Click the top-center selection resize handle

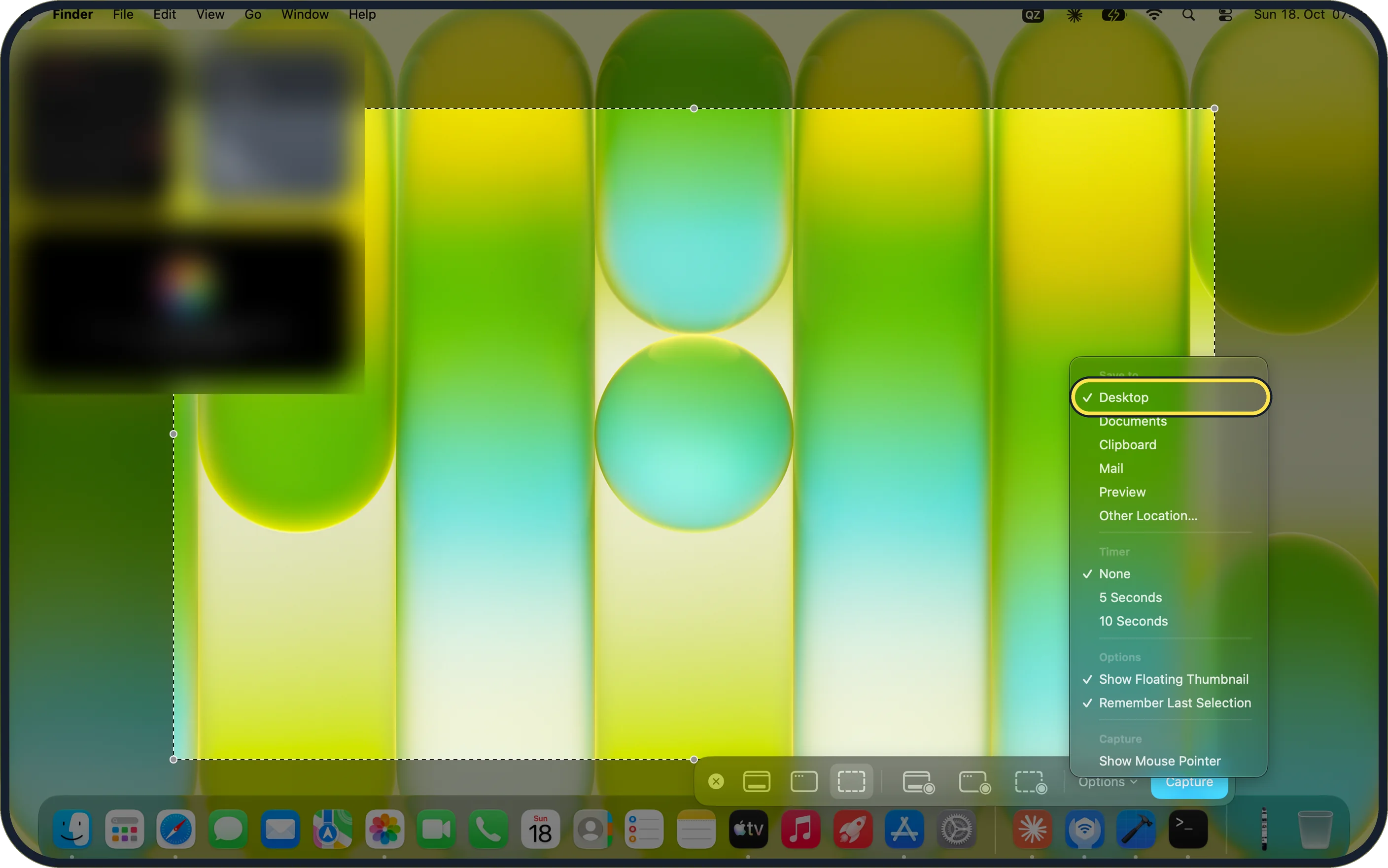click(x=694, y=108)
